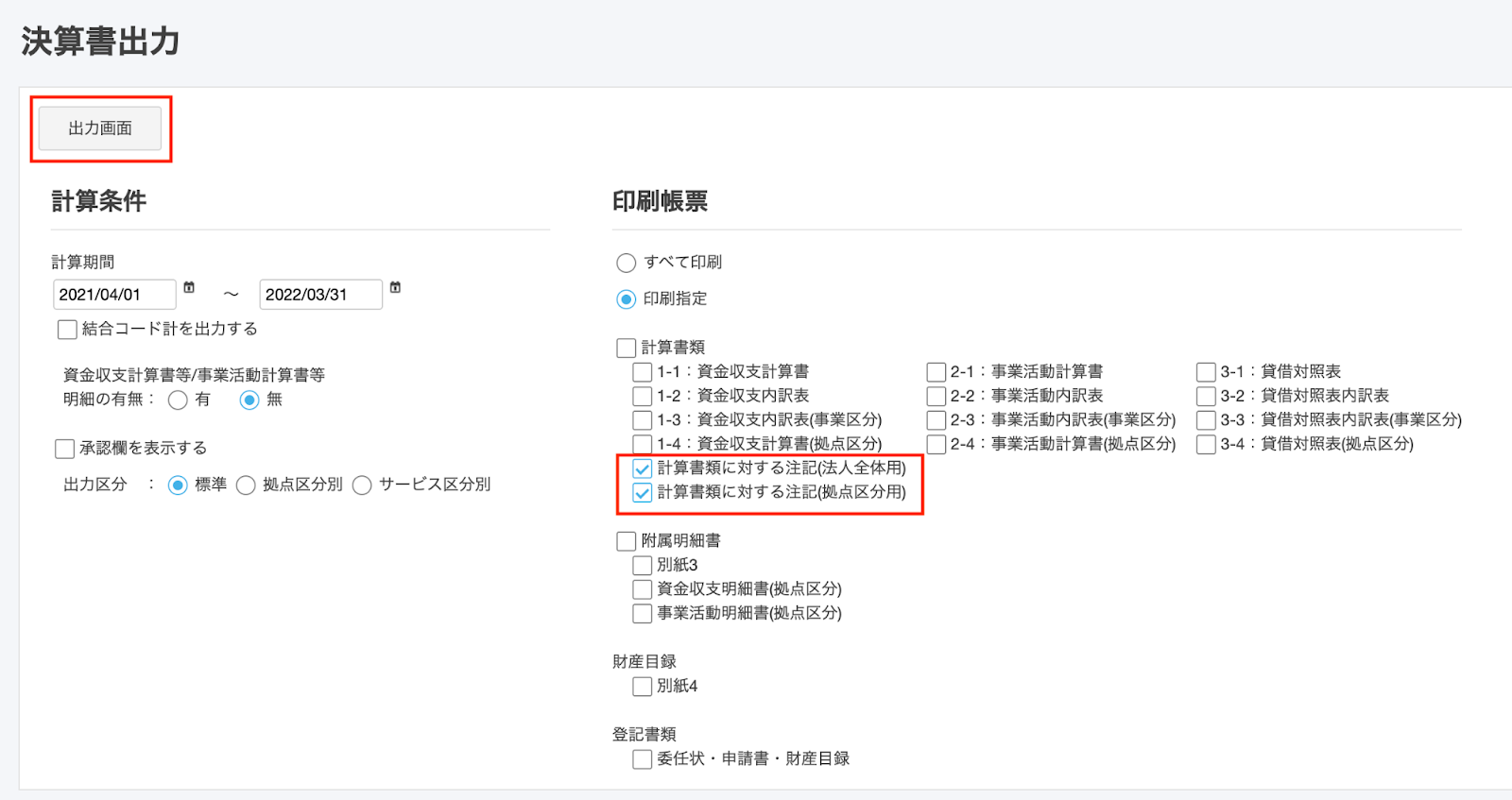Click the 印刷帳票 section heading

(x=660, y=201)
